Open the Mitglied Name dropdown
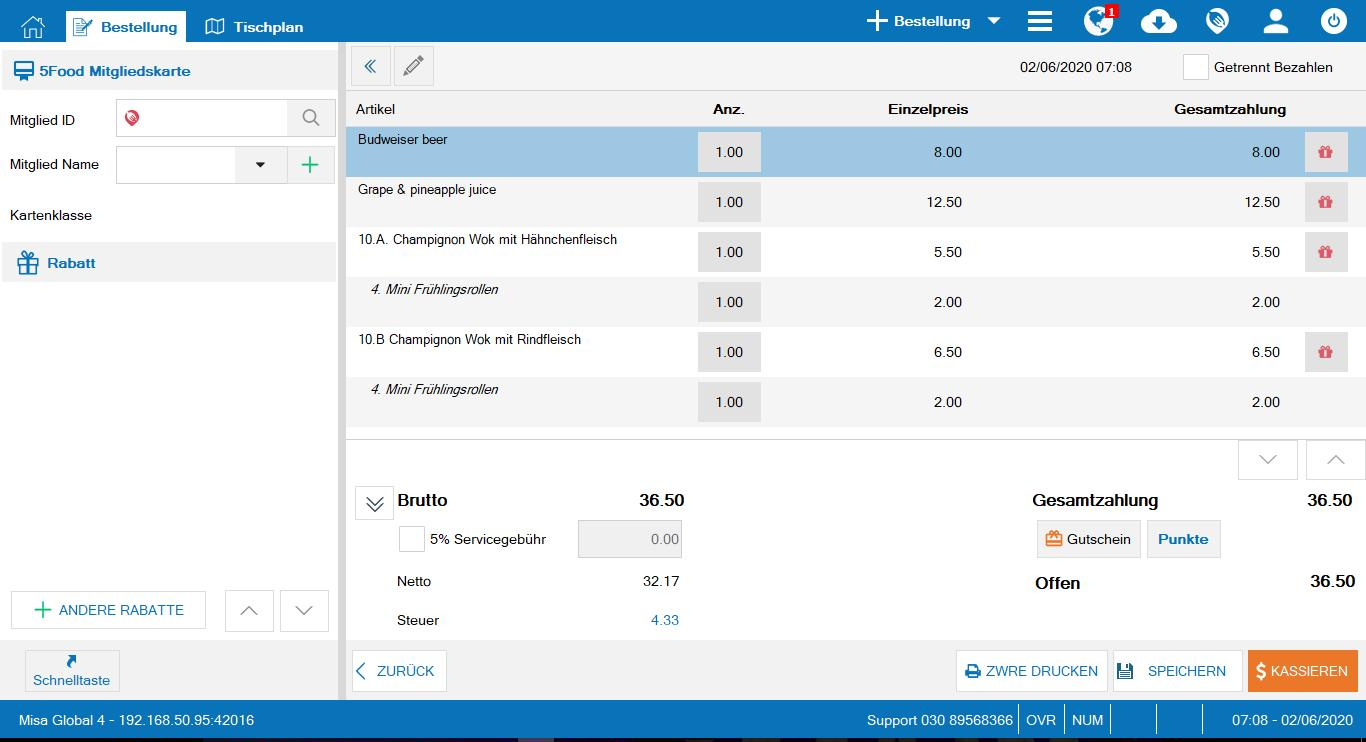Viewport: 1366px width, 742px height. pos(260,165)
